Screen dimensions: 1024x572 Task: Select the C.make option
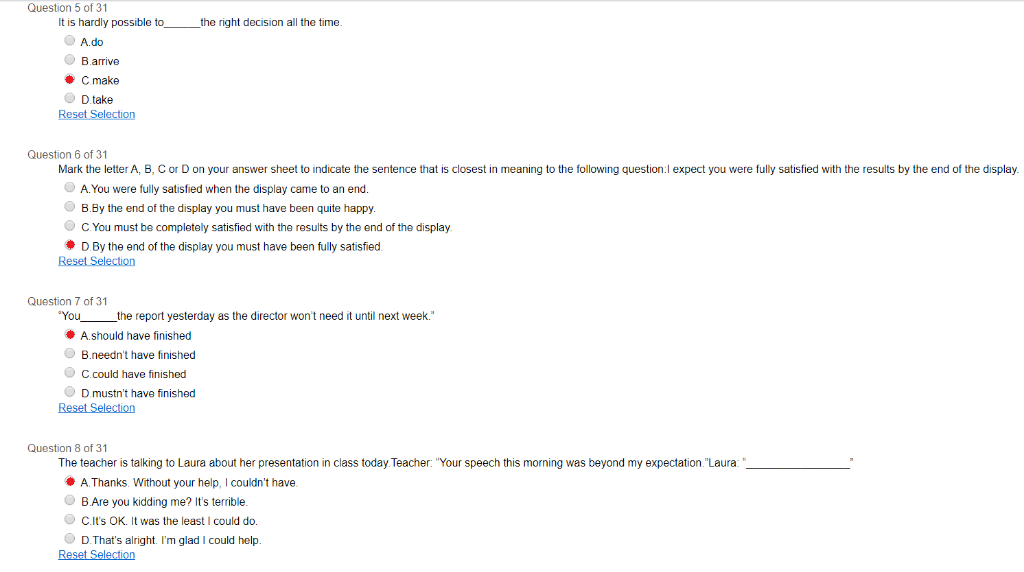point(70,79)
